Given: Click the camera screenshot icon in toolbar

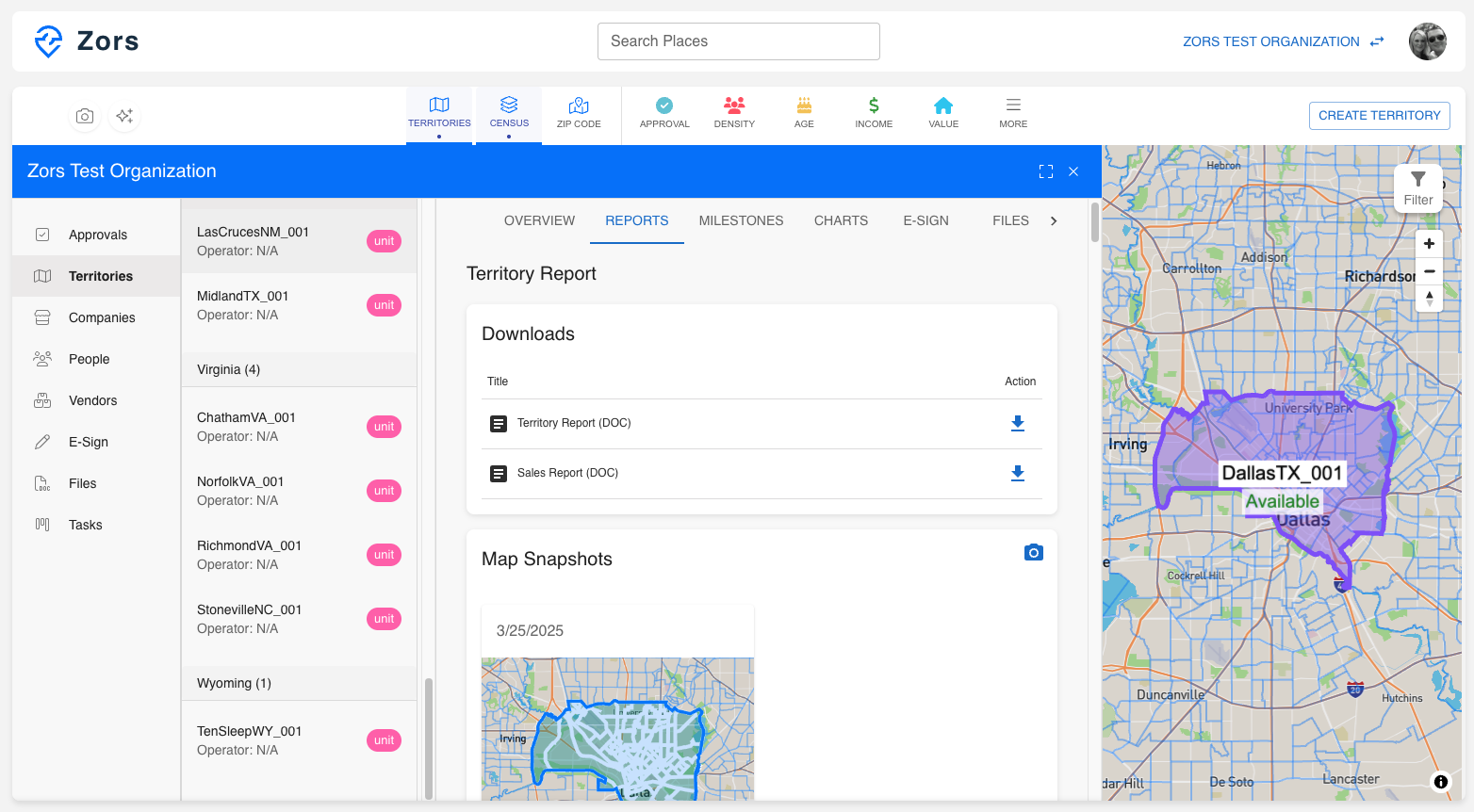Looking at the screenshot, I should [x=85, y=116].
